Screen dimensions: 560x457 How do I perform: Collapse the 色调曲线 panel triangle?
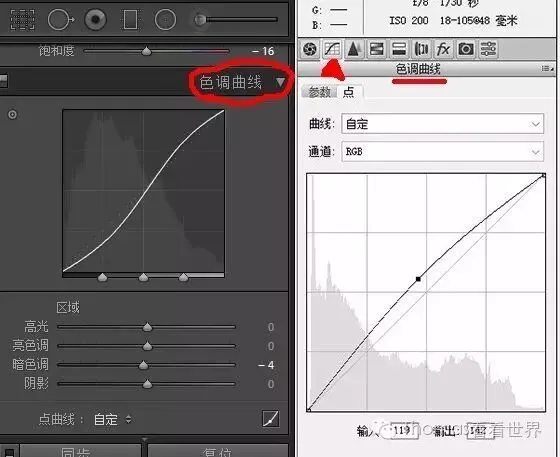pyautogui.click(x=280, y=82)
